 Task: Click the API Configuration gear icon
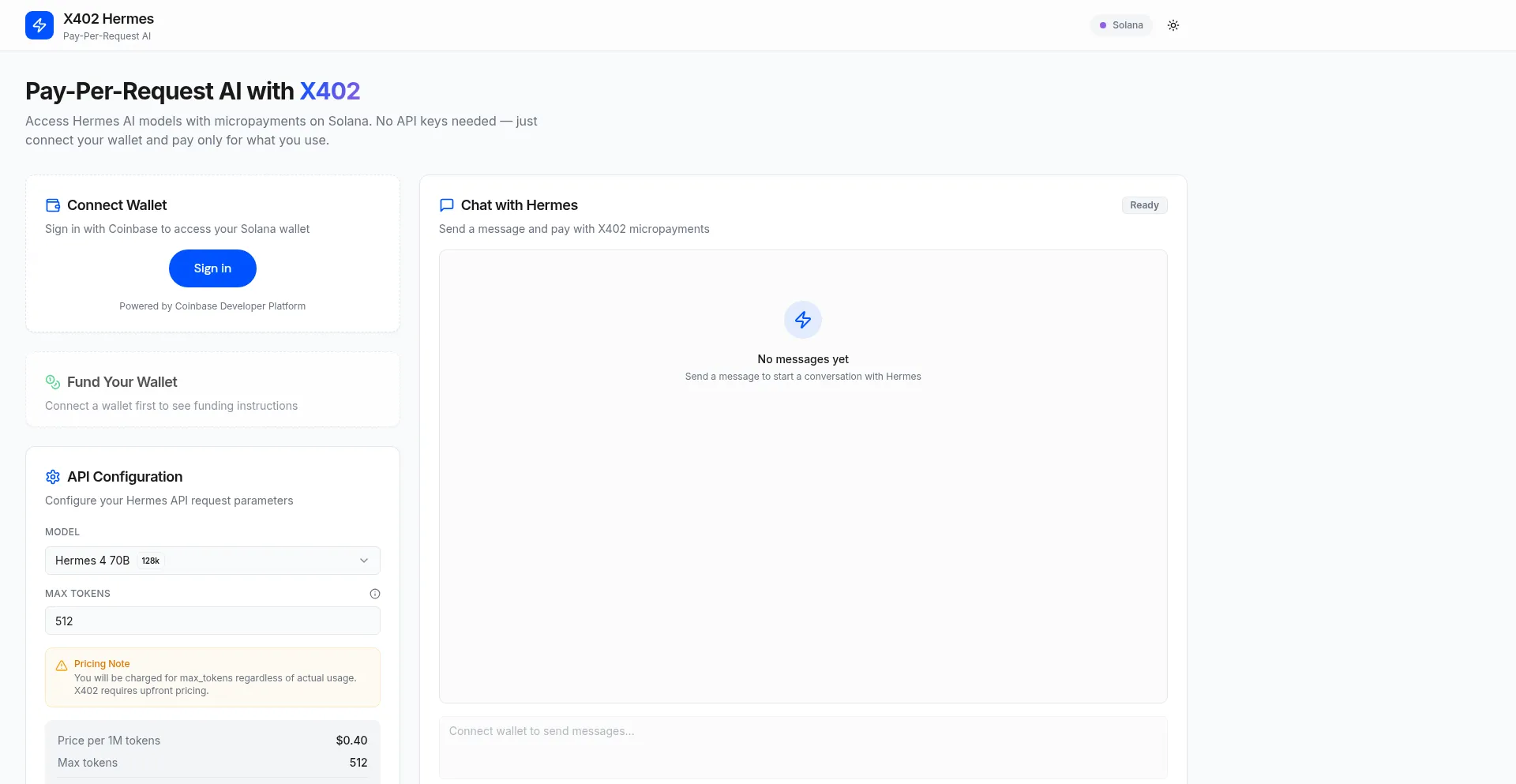pos(53,477)
